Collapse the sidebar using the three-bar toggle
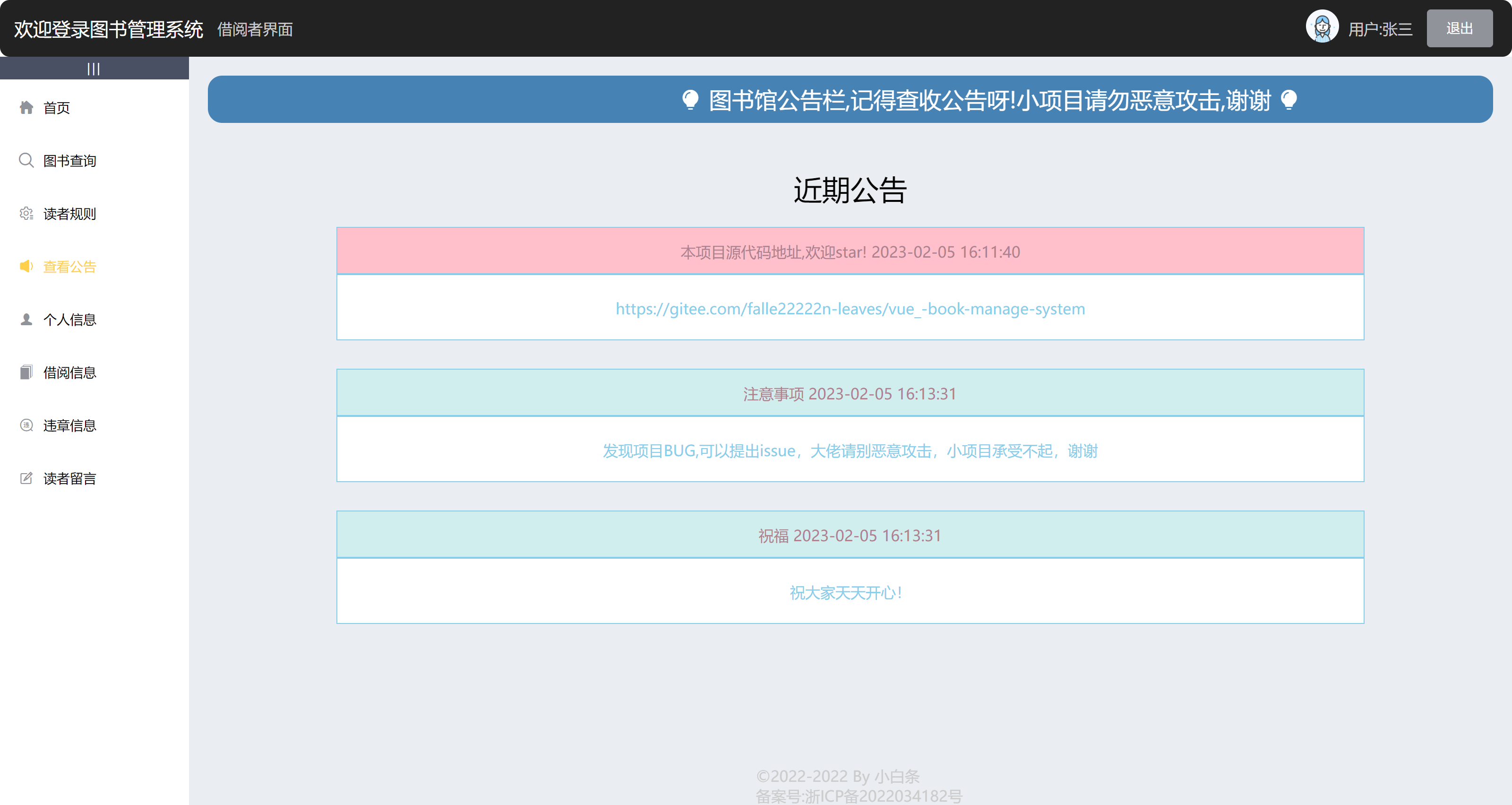Viewport: 1512px width, 805px height. point(94,69)
